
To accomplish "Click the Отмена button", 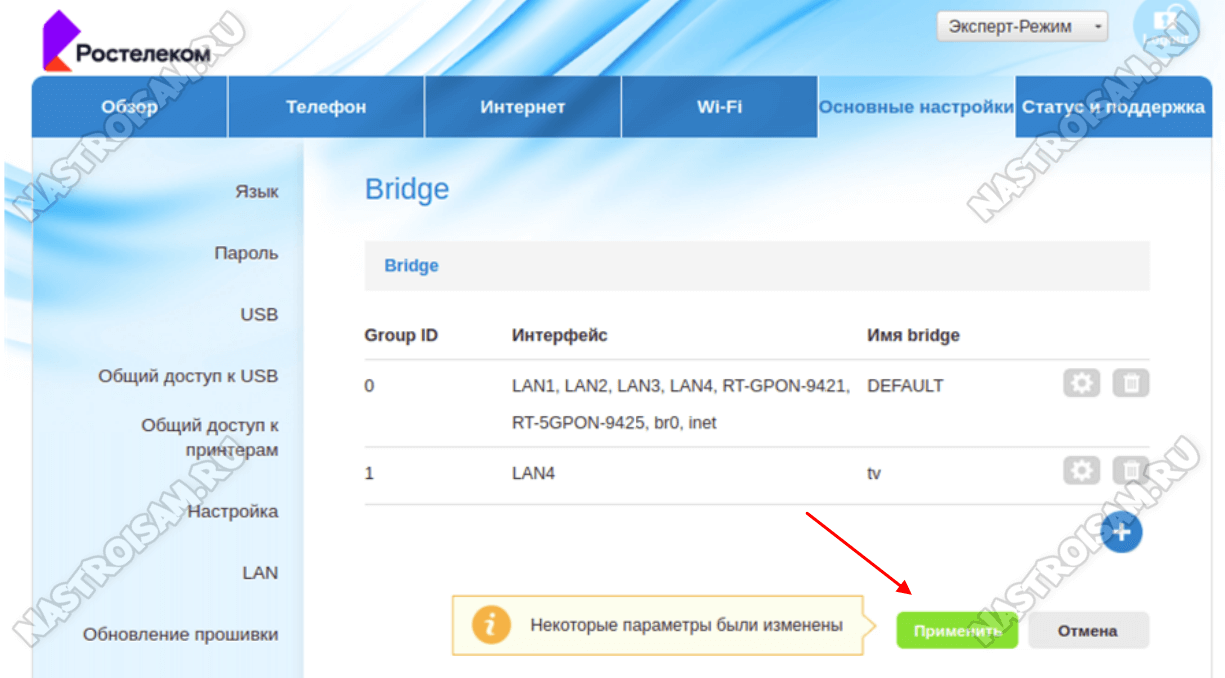I will (1088, 631).
